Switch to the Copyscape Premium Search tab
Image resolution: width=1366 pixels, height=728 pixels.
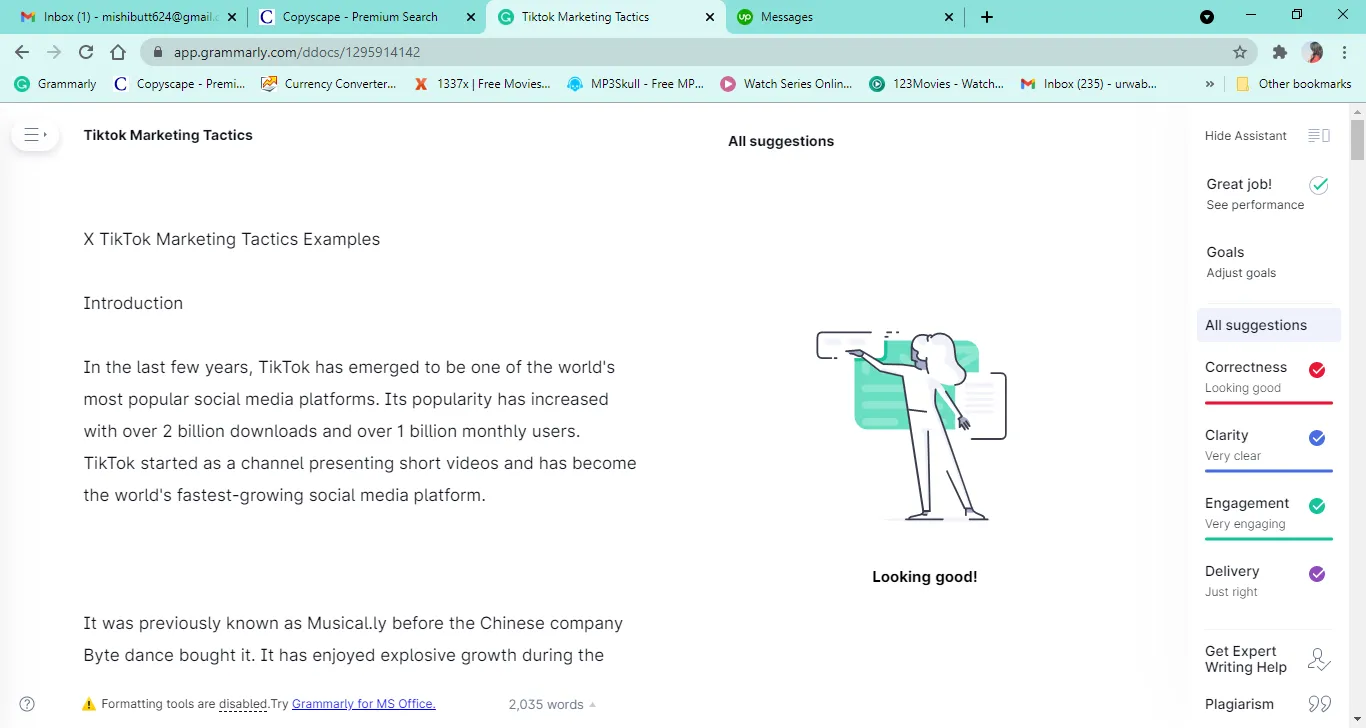click(366, 17)
